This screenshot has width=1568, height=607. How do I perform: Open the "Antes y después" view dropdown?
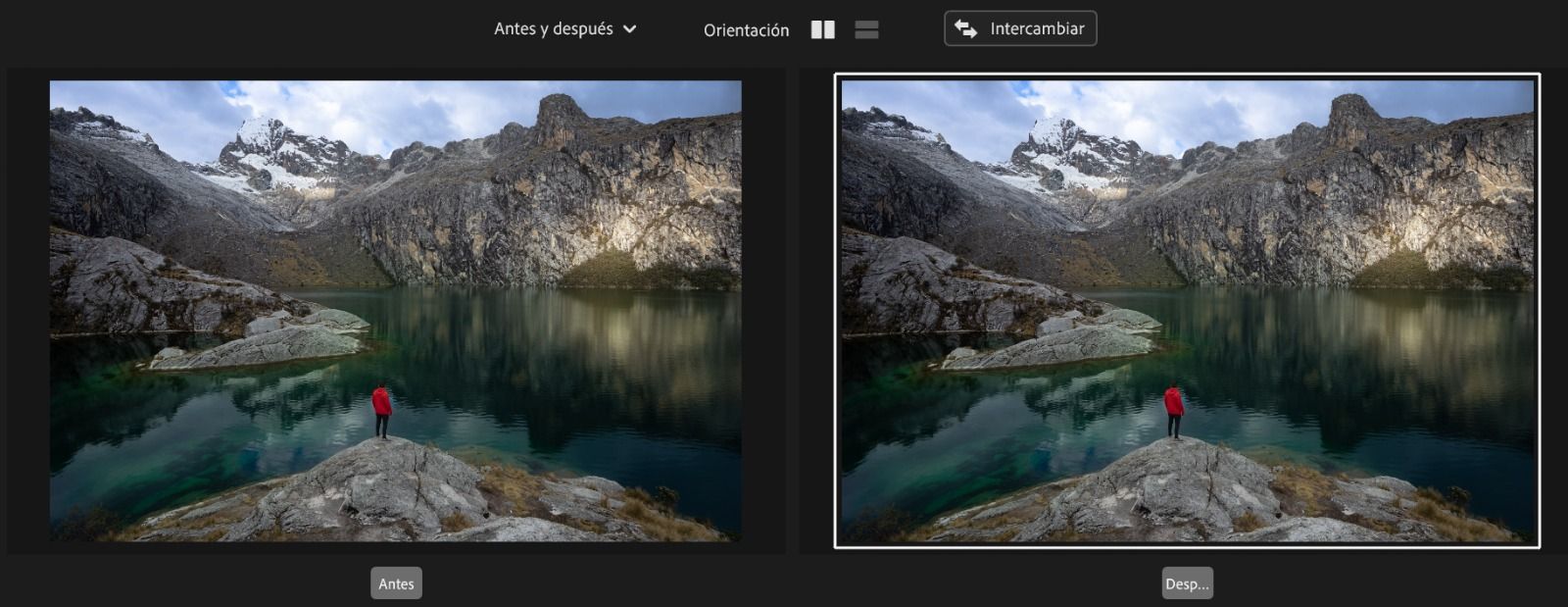point(554,29)
